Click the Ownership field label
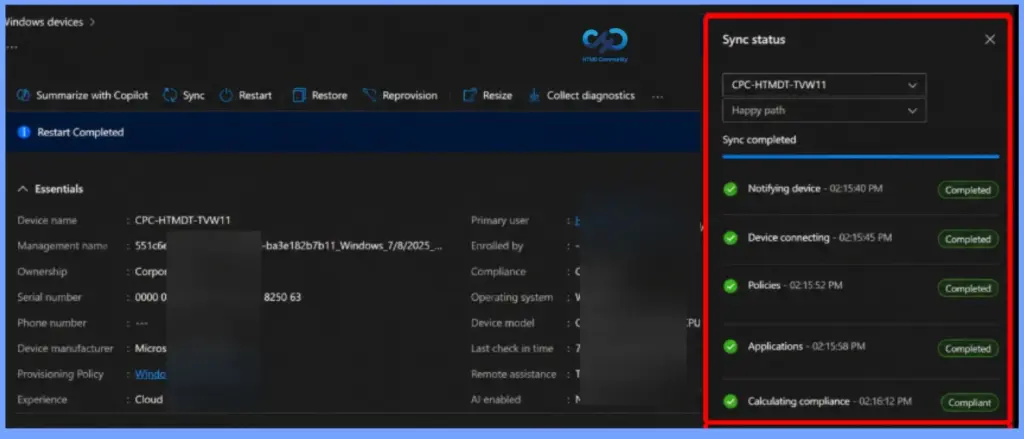Screen dimensions: 1024x439 pyautogui.click(x=42, y=272)
